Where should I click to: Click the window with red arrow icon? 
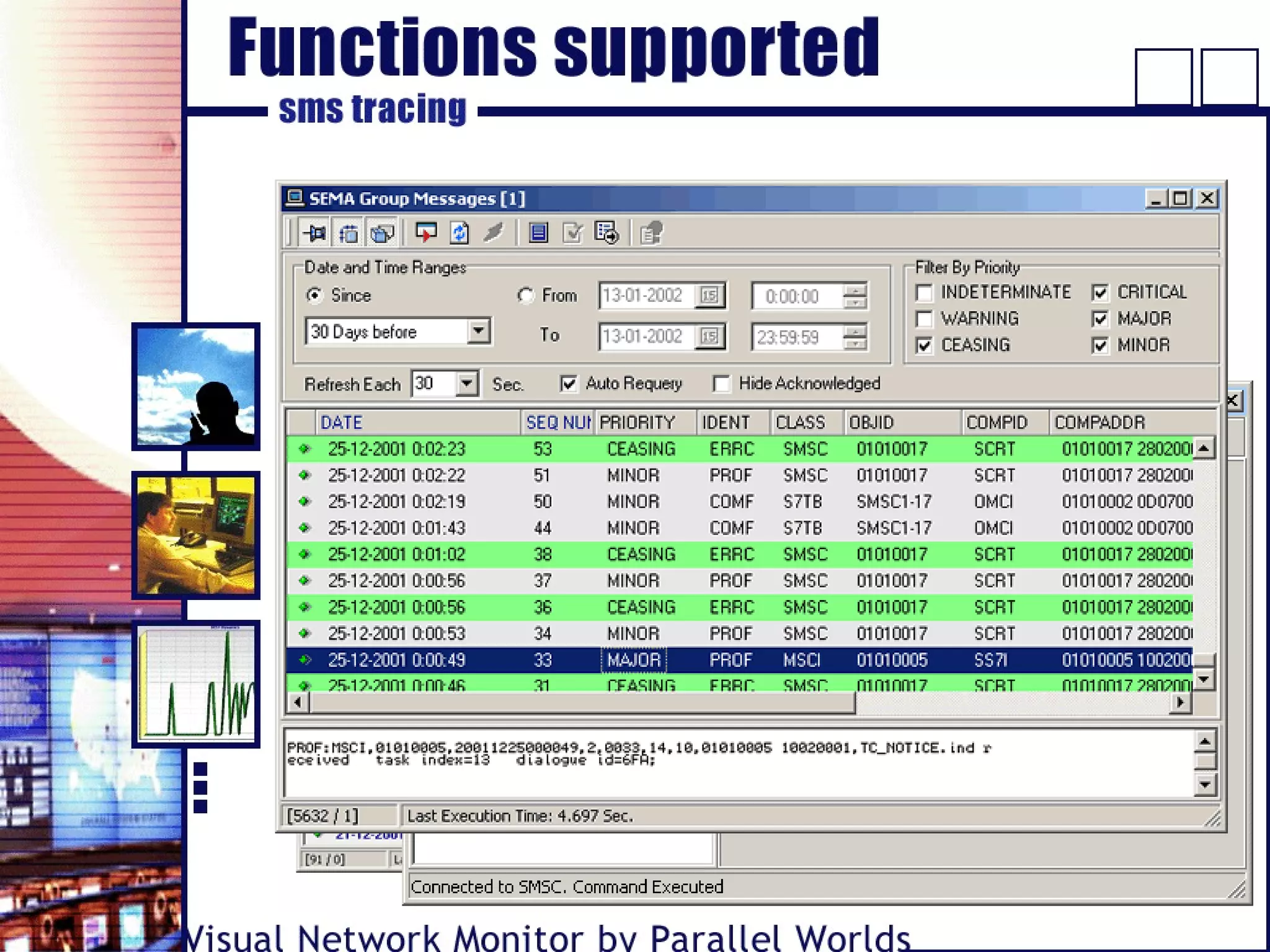coord(426,233)
